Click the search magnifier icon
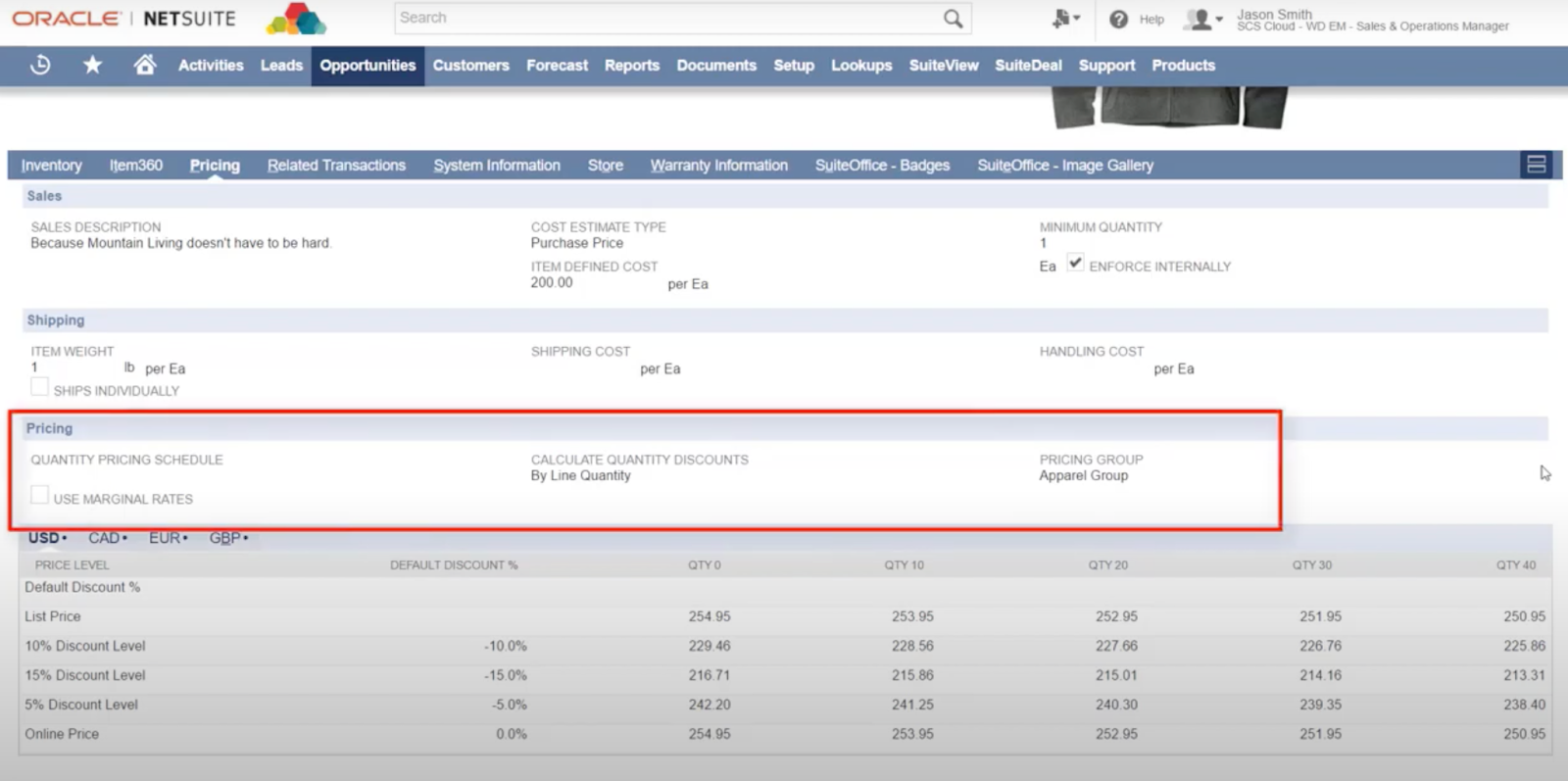 pyautogui.click(x=953, y=19)
